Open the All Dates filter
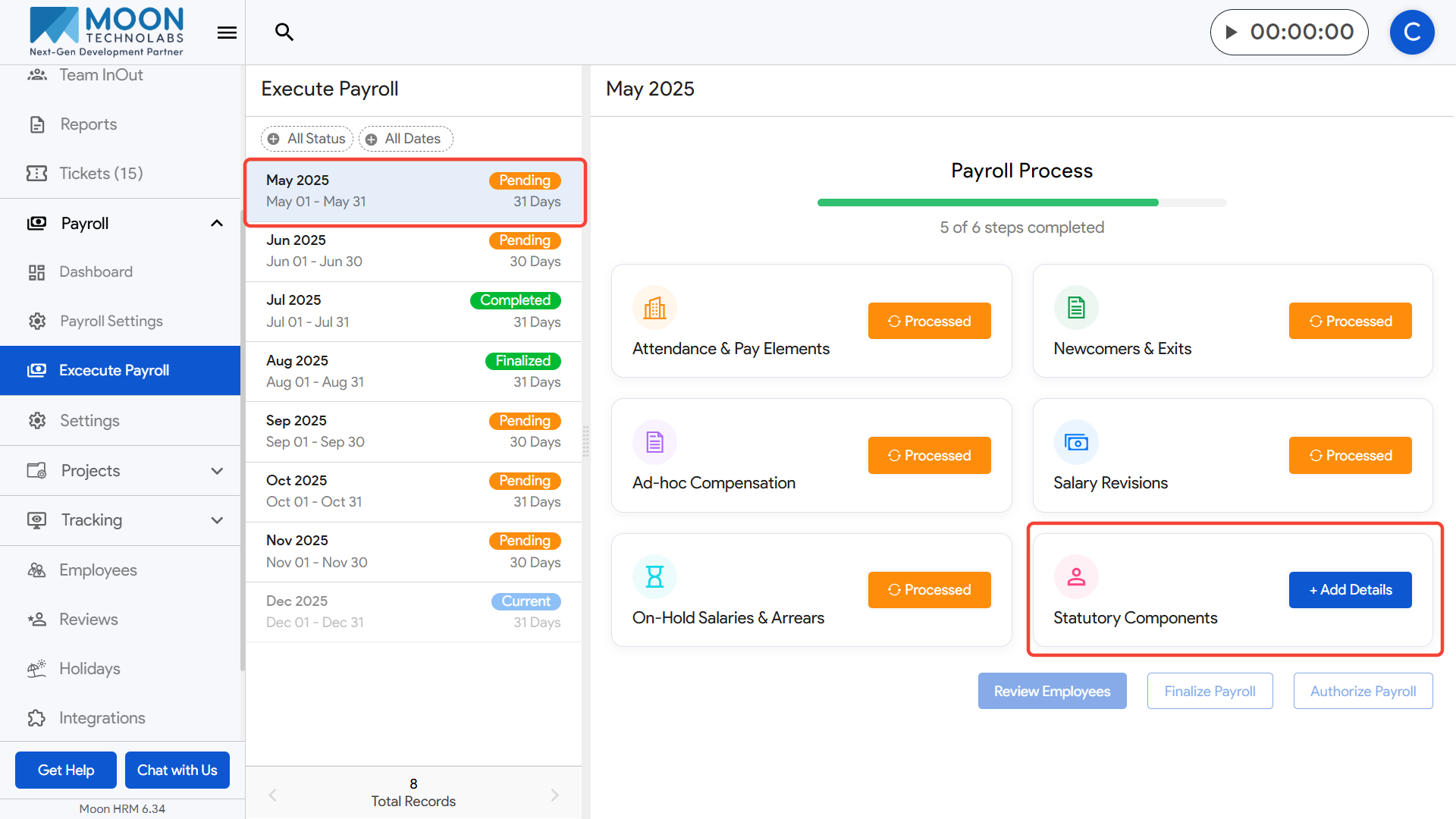Image resolution: width=1456 pixels, height=819 pixels. point(405,139)
